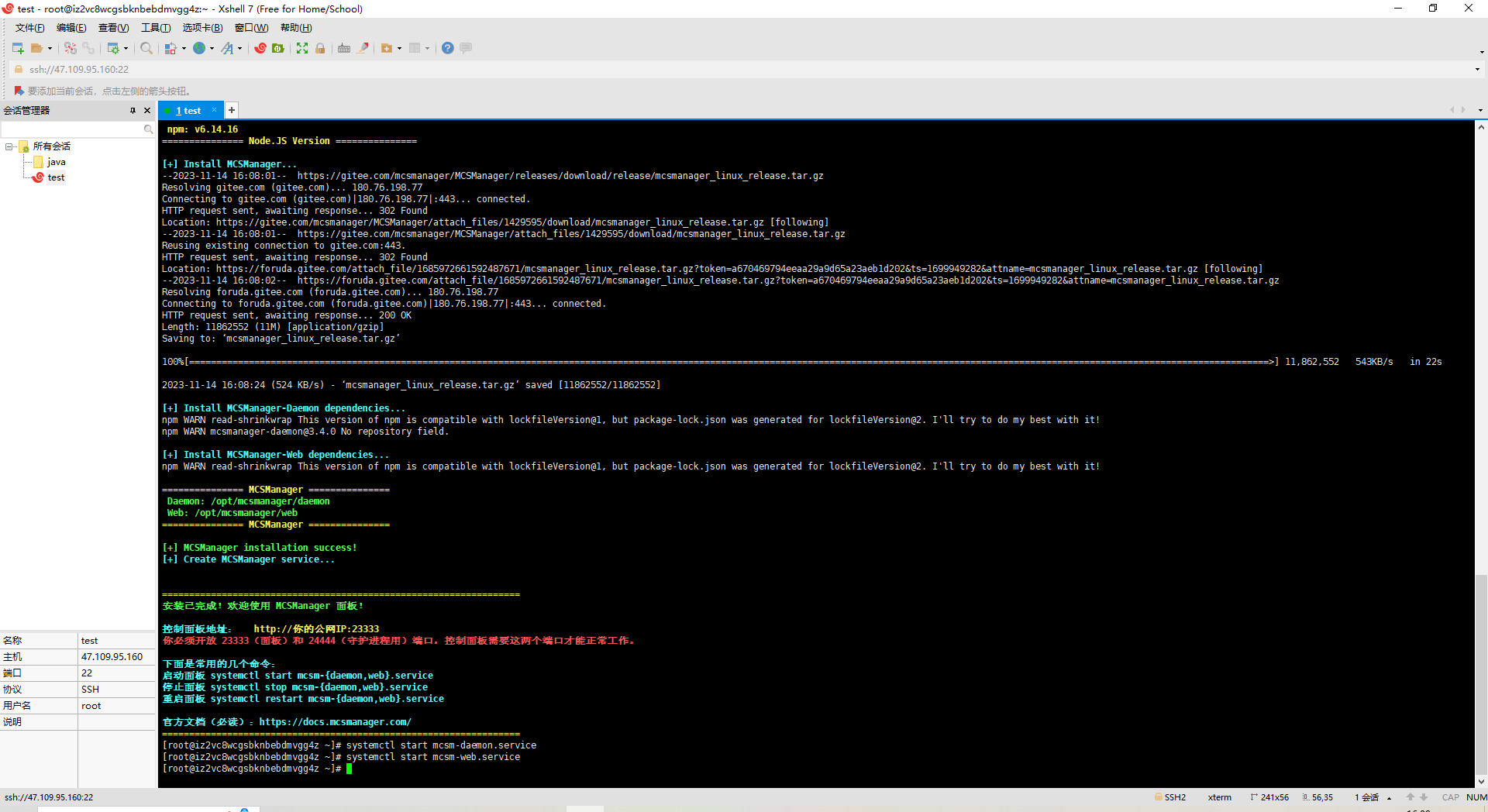This screenshot has width=1488, height=812.
Task: Toggle full screen mode icon
Action: [303, 48]
